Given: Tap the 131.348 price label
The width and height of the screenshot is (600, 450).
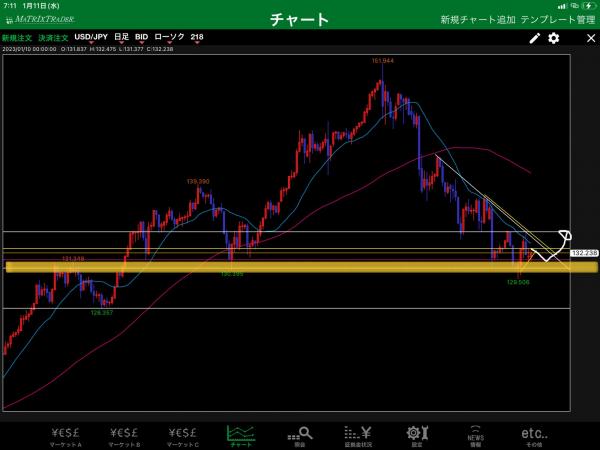Looking at the screenshot, I should [x=73, y=259].
